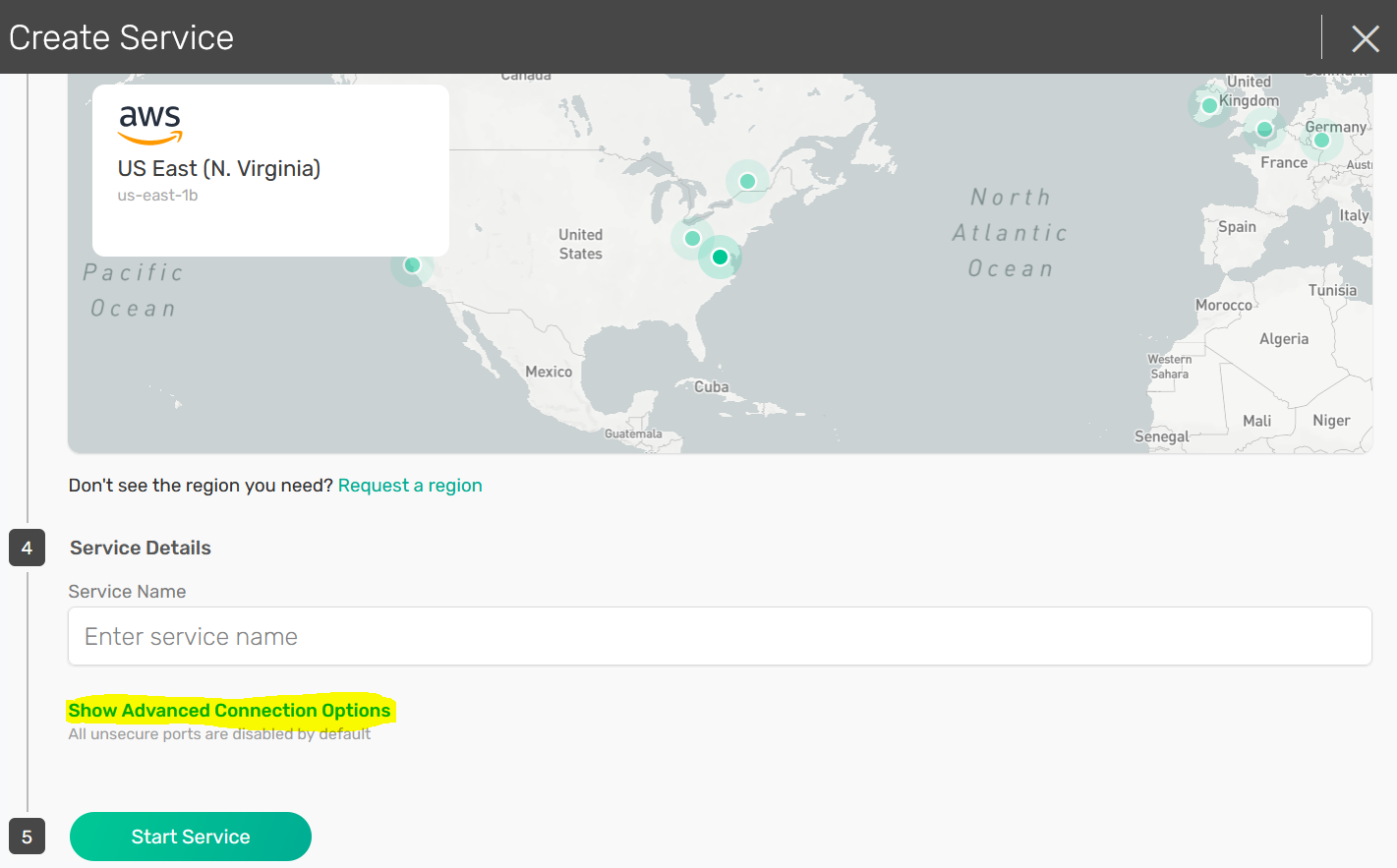Click the step 4 number badge
The width and height of the screenshot is (1397, 868).
click(27, 548)
